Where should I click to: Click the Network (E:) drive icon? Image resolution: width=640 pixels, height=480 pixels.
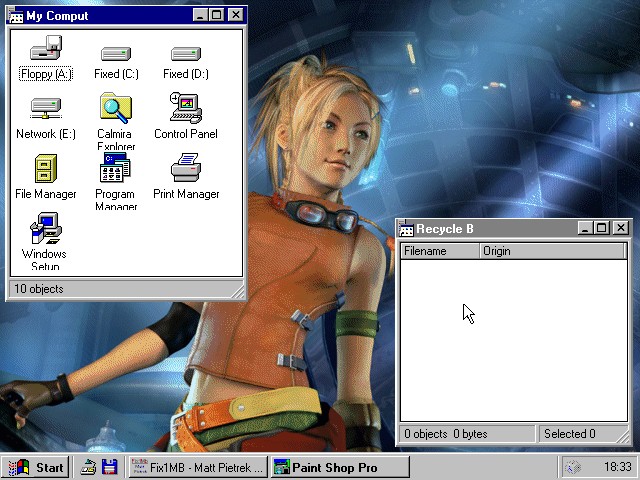pyautogui.click(x=46, y=107)
